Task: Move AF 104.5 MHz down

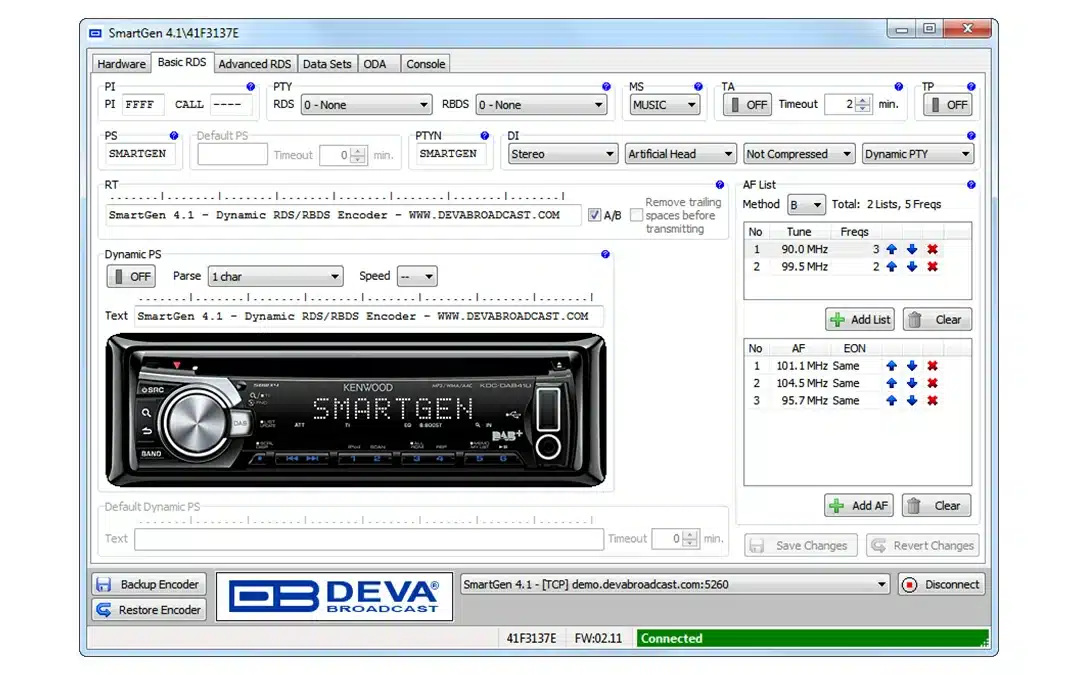Action: 912,383
